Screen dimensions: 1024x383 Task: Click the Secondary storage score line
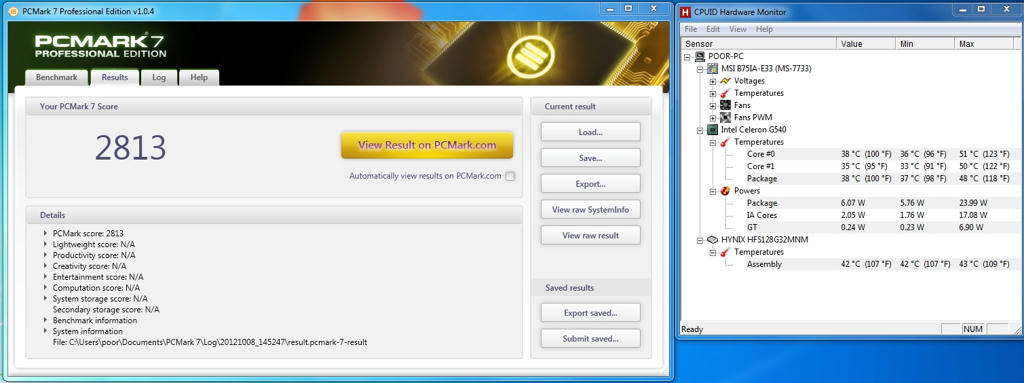(106, 310)
